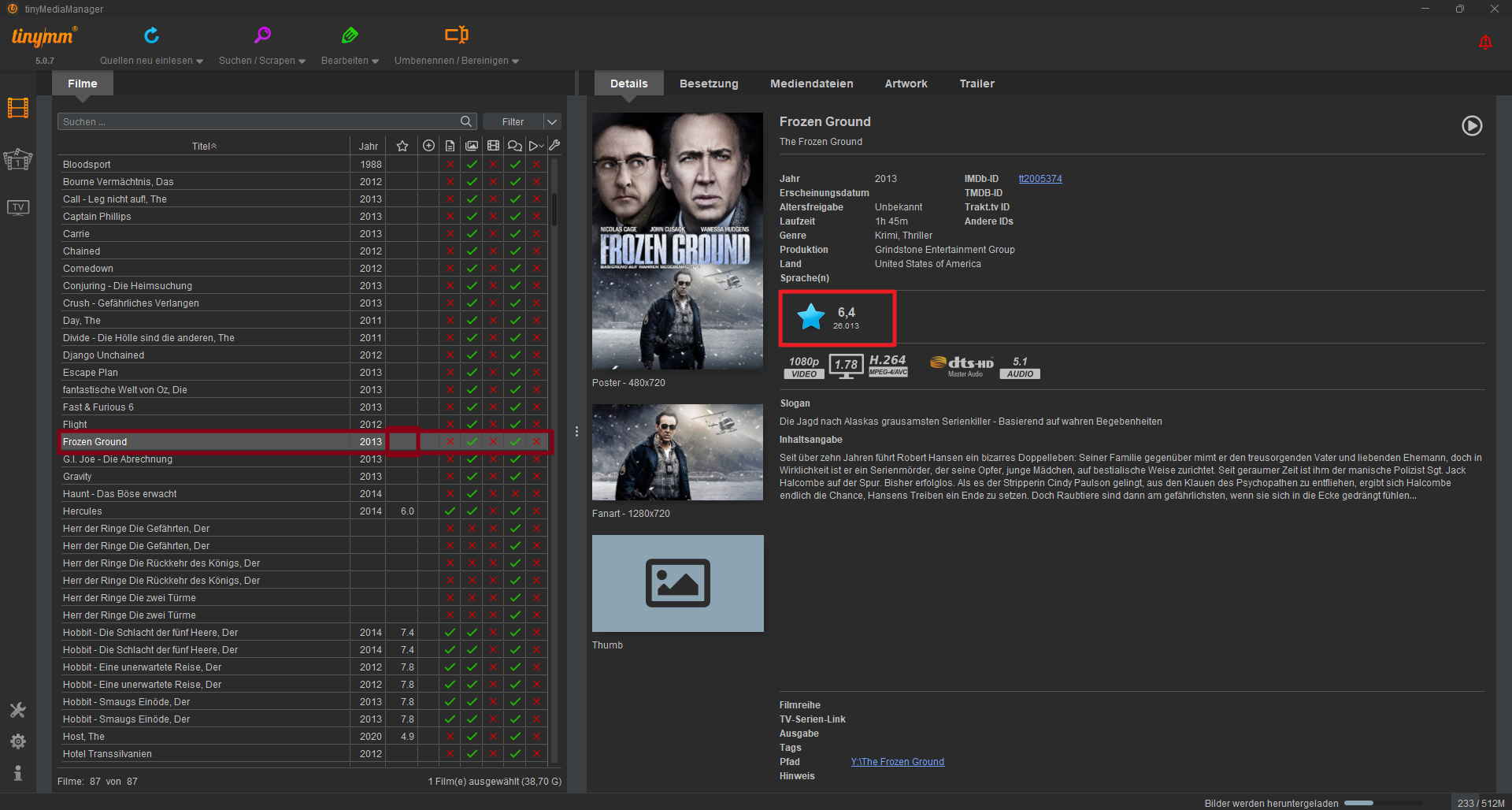
Task: Open IMDb link tt2005374
Action: 1039,179
